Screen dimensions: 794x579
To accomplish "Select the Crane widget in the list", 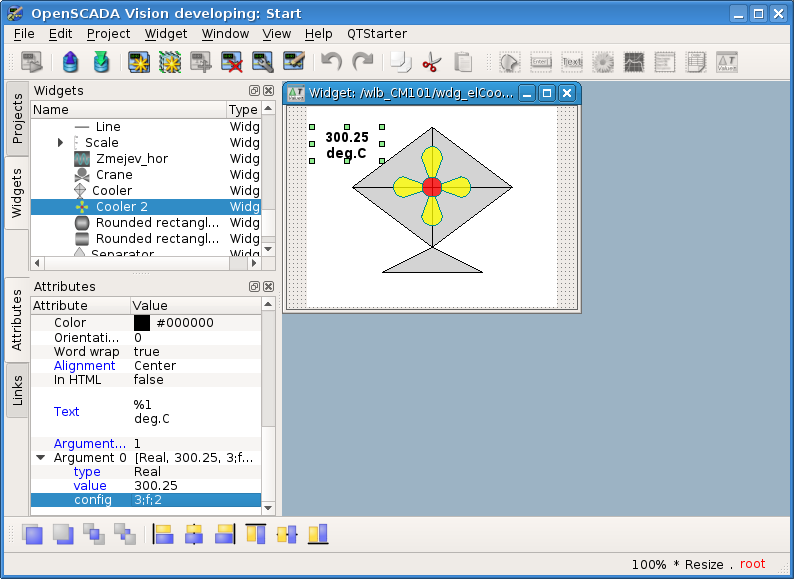I will pyautogui.click(x=114, y=175).
